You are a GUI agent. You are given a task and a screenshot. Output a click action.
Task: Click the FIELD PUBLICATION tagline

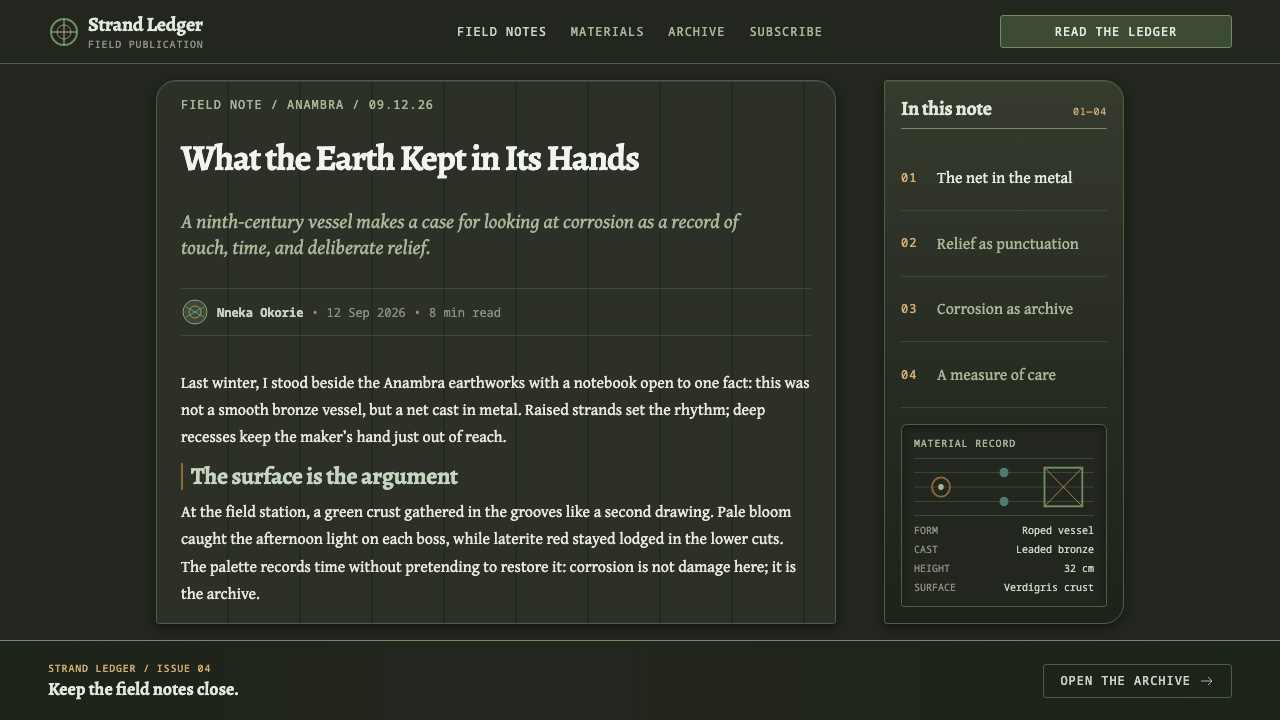[x=146, y=45]
